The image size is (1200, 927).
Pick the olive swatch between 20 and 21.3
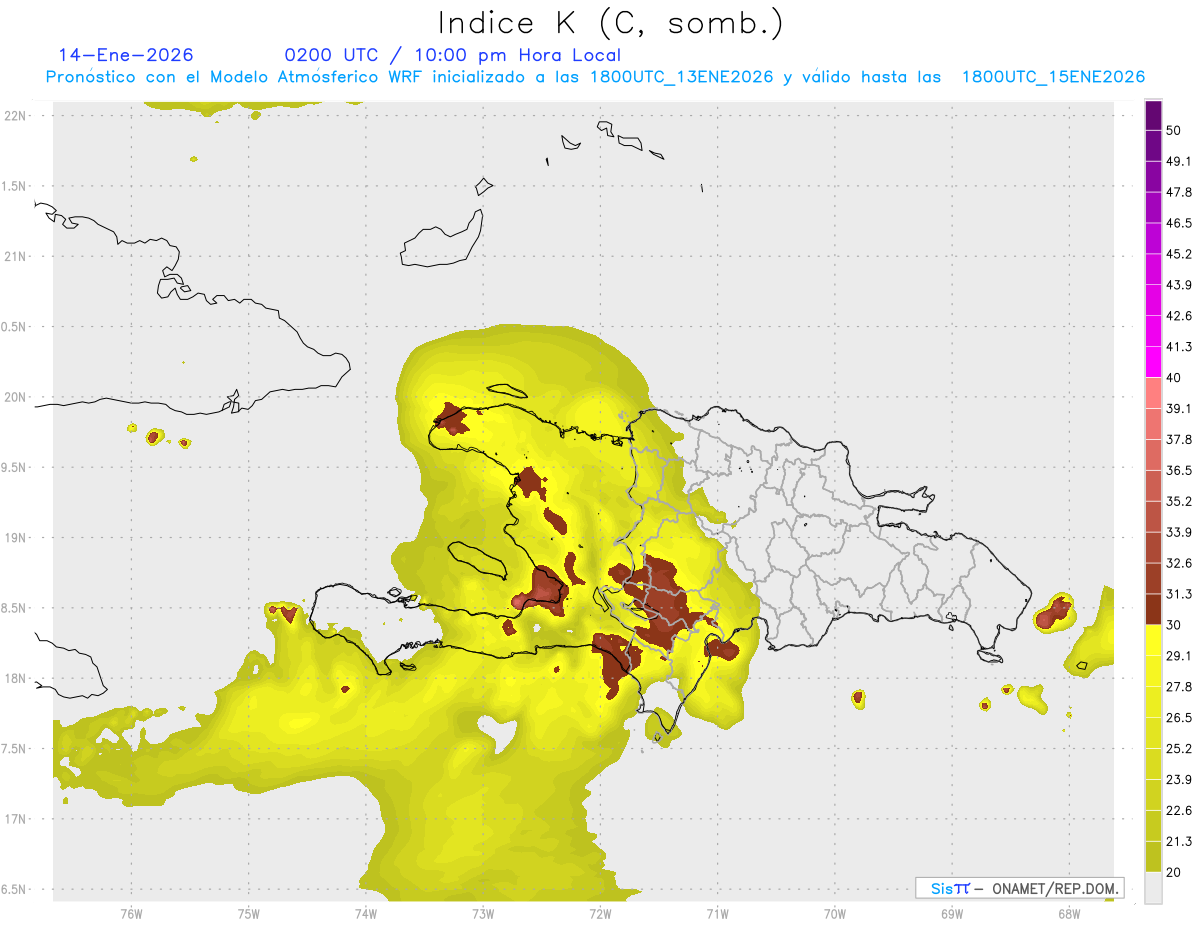(1153, 857)
